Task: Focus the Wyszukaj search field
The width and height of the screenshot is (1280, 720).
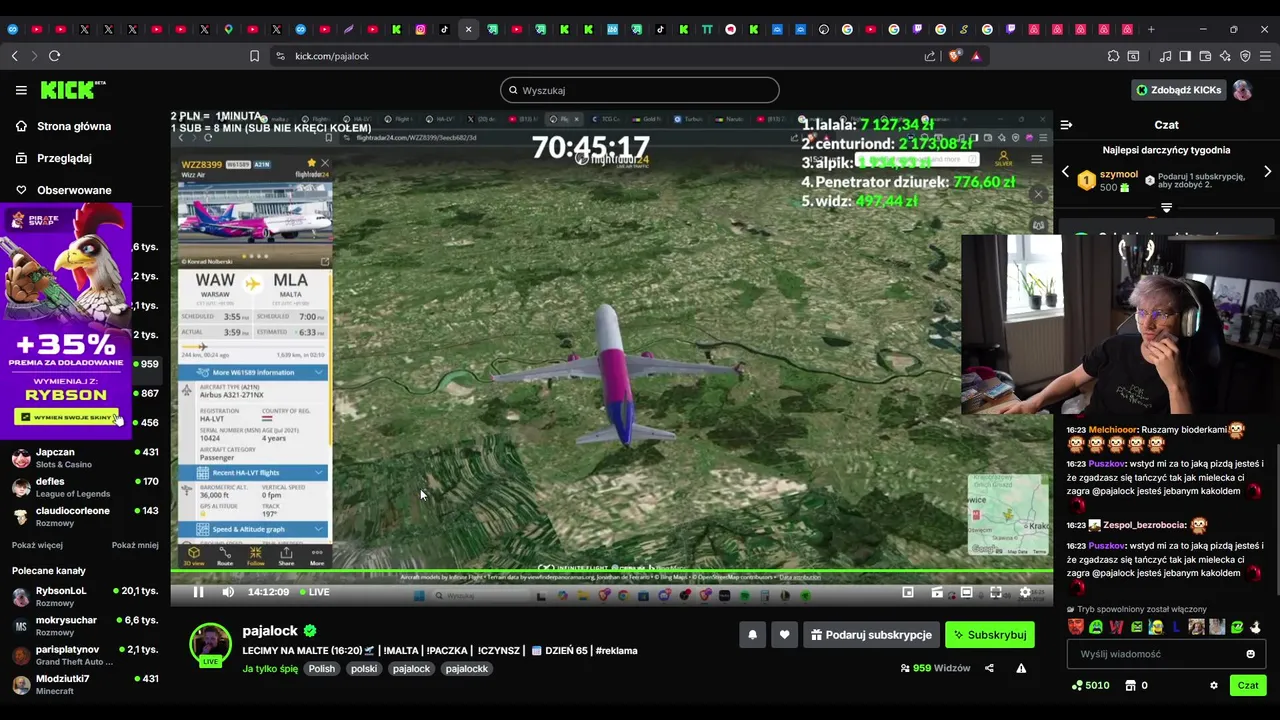Action: point(640,90)
